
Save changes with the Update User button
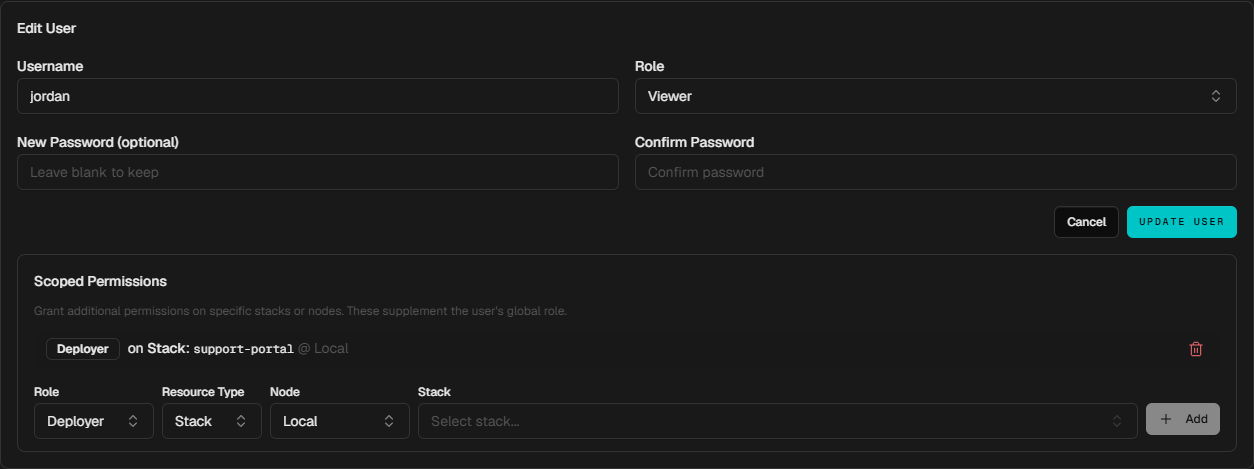(x=1182, y=222)
